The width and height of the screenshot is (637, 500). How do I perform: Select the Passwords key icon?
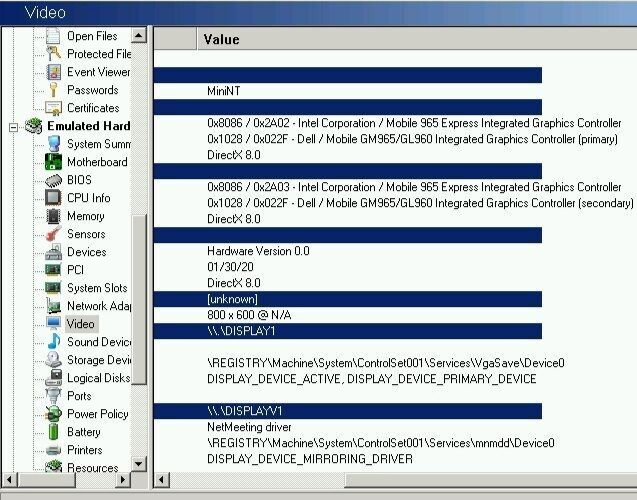pyautogui.click(x=53, y=90)
